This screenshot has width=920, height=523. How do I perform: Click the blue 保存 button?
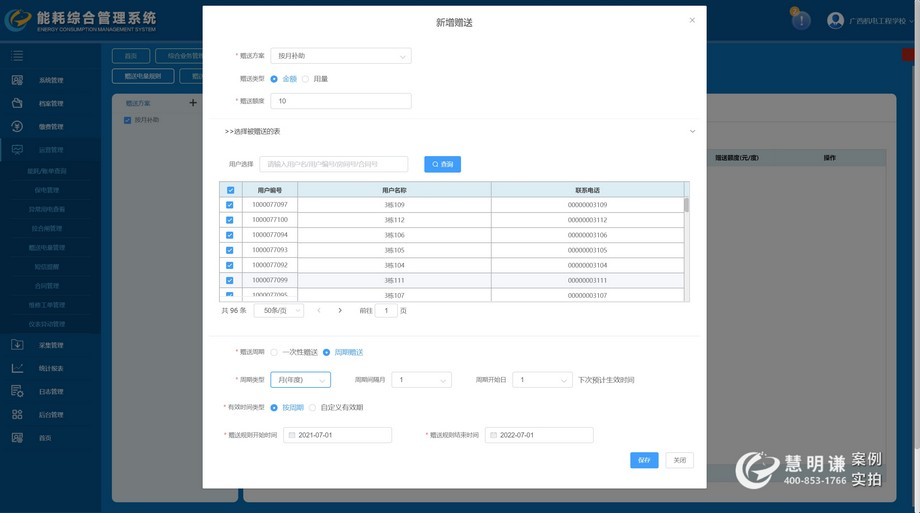(x=644, y=460)
